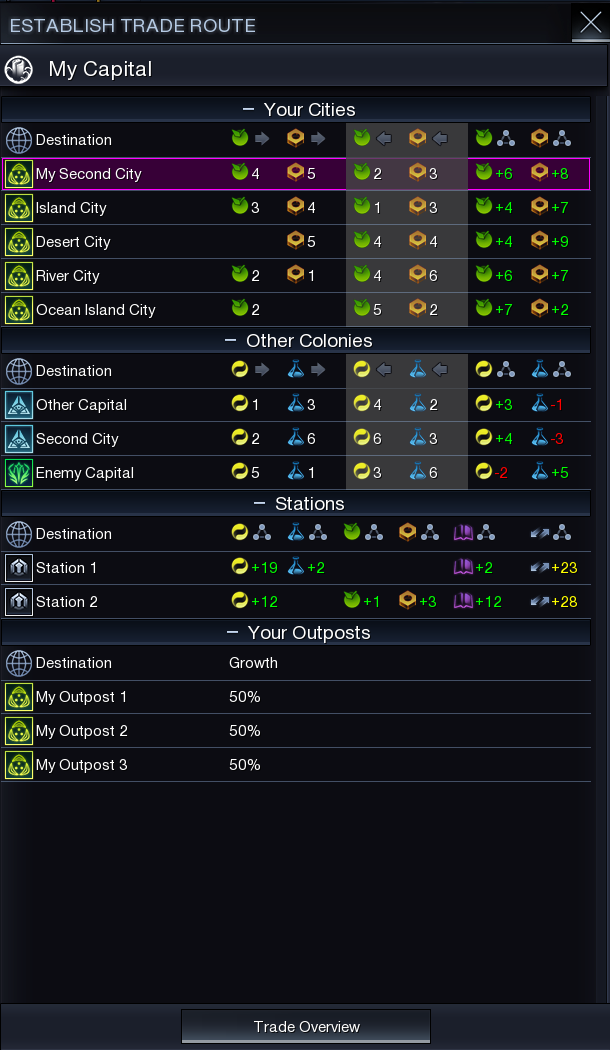This screenshot has height=1050, width=610.
Task: Select the My Second City highlighted row
Action: tap(296, 174)
